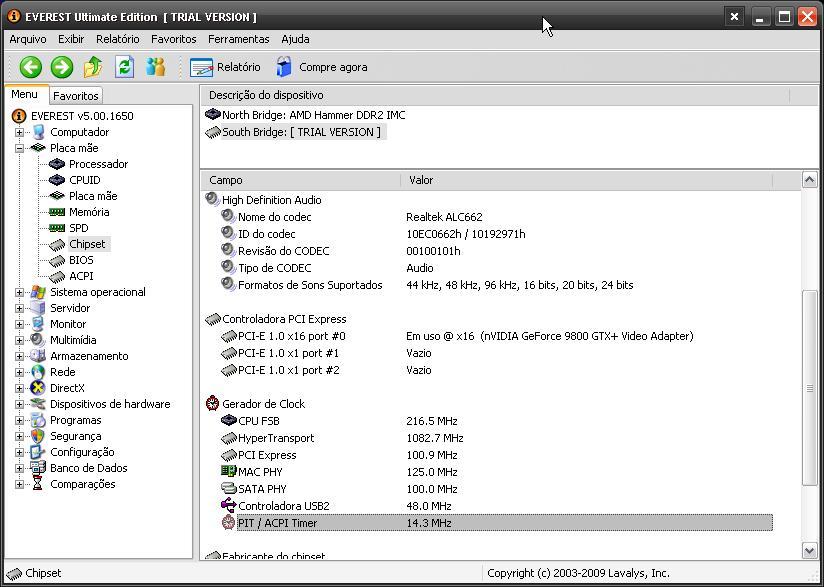This screenshot has height=587, width=824.
Task: Select the Configuração tree item
Action: click(x=82, y=452)
